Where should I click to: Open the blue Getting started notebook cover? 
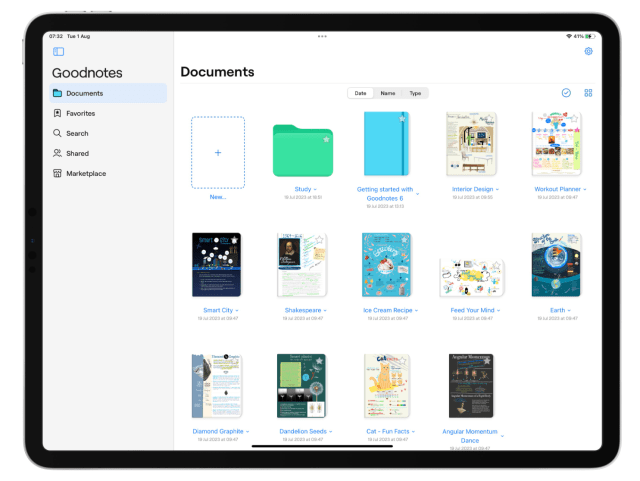click(387, 144)
